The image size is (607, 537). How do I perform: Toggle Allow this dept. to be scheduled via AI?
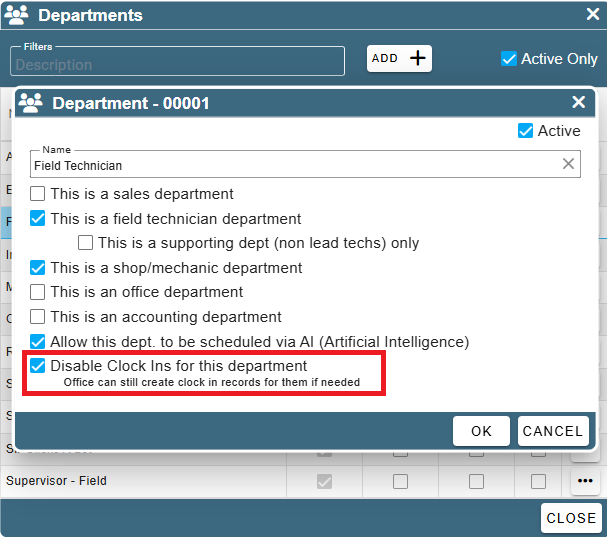click(38, 341)
